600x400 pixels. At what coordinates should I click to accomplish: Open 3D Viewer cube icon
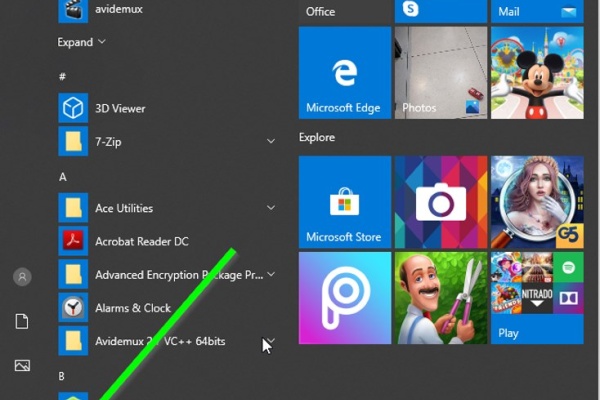tap(73, 108)
